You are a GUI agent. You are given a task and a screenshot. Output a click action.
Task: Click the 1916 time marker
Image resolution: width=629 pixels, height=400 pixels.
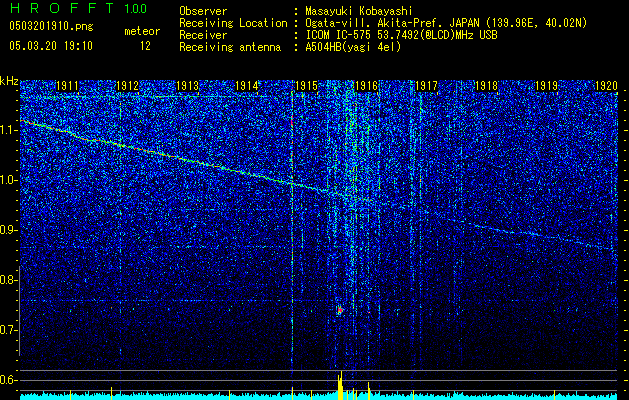pos(367,85)
